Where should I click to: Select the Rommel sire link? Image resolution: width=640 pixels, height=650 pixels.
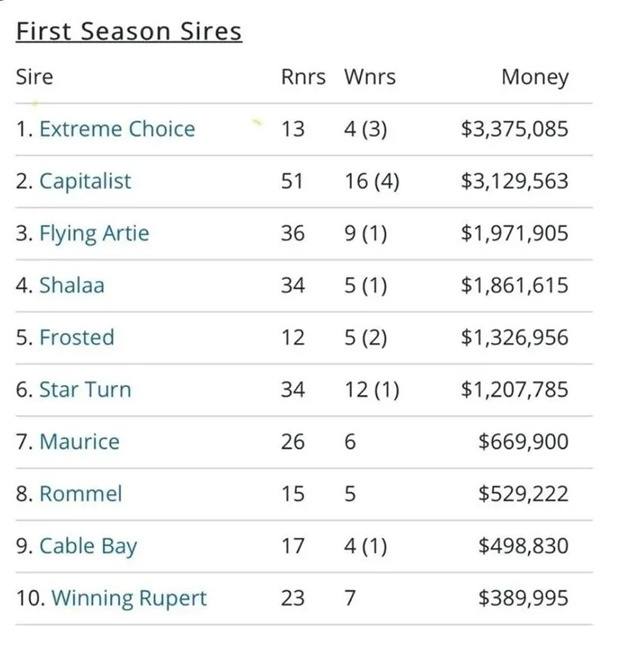[81, 493]
